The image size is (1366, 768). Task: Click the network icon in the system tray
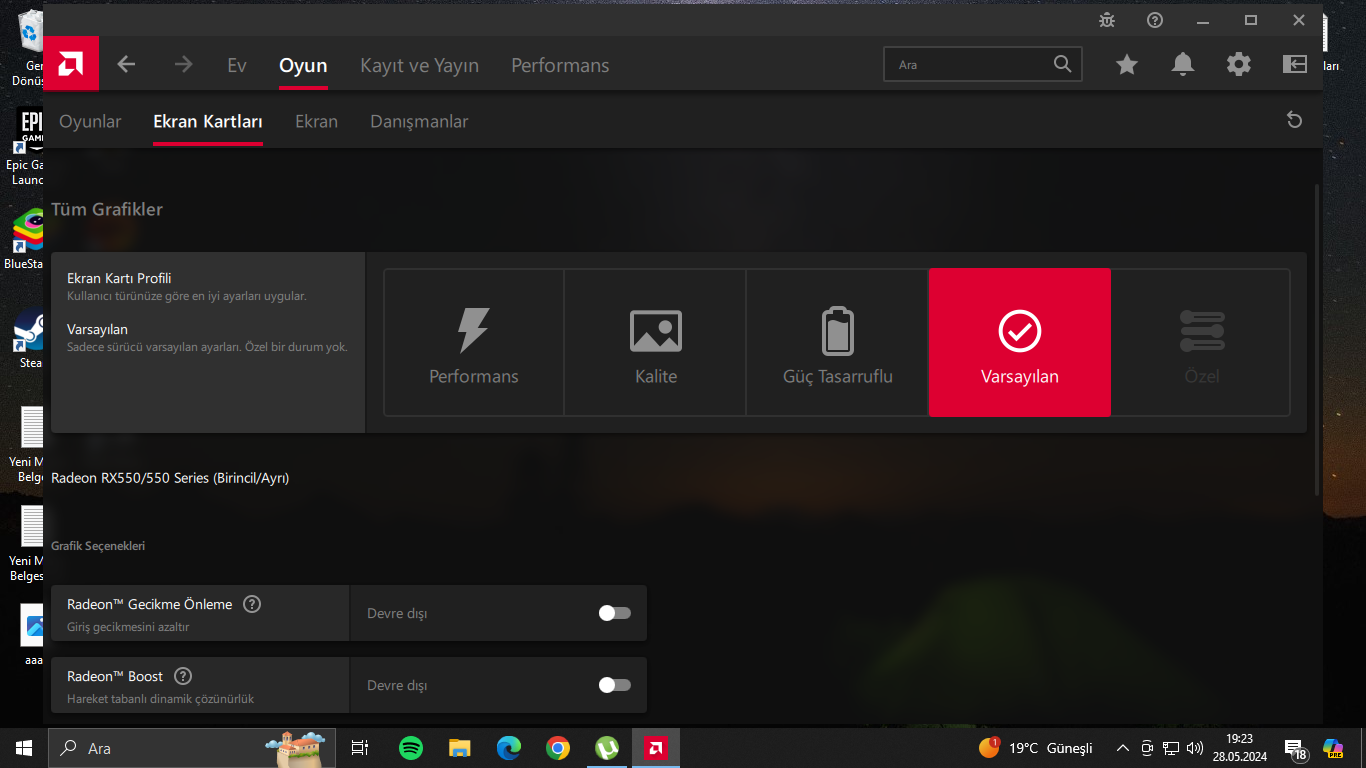point(1171,748)
